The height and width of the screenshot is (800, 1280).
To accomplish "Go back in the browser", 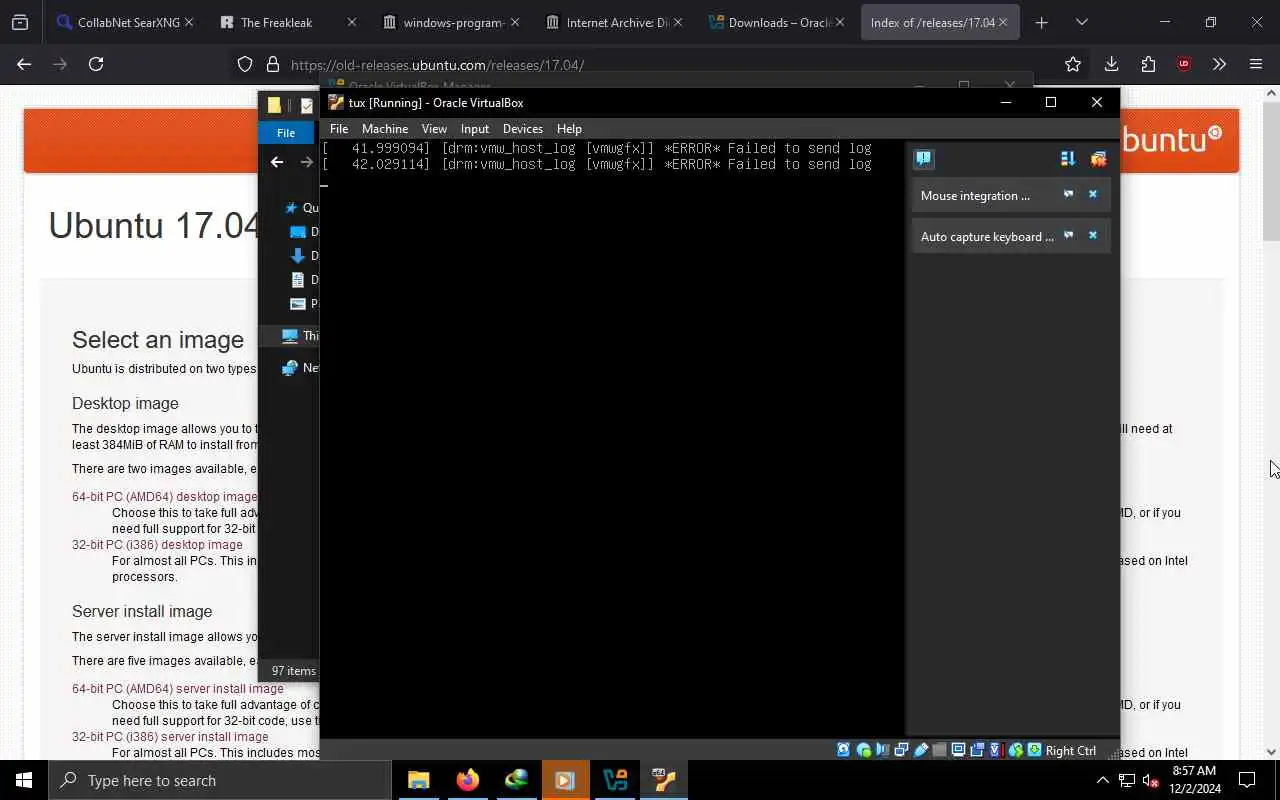I will (24, 64).
